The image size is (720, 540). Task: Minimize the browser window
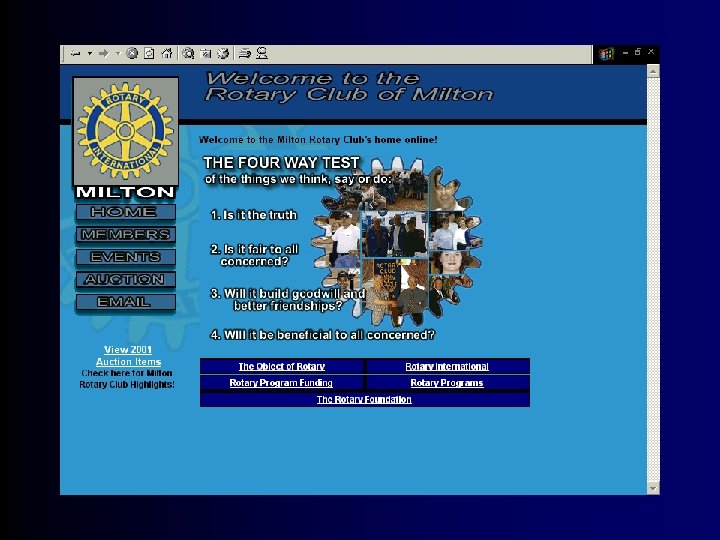click(x=625, y=53)
